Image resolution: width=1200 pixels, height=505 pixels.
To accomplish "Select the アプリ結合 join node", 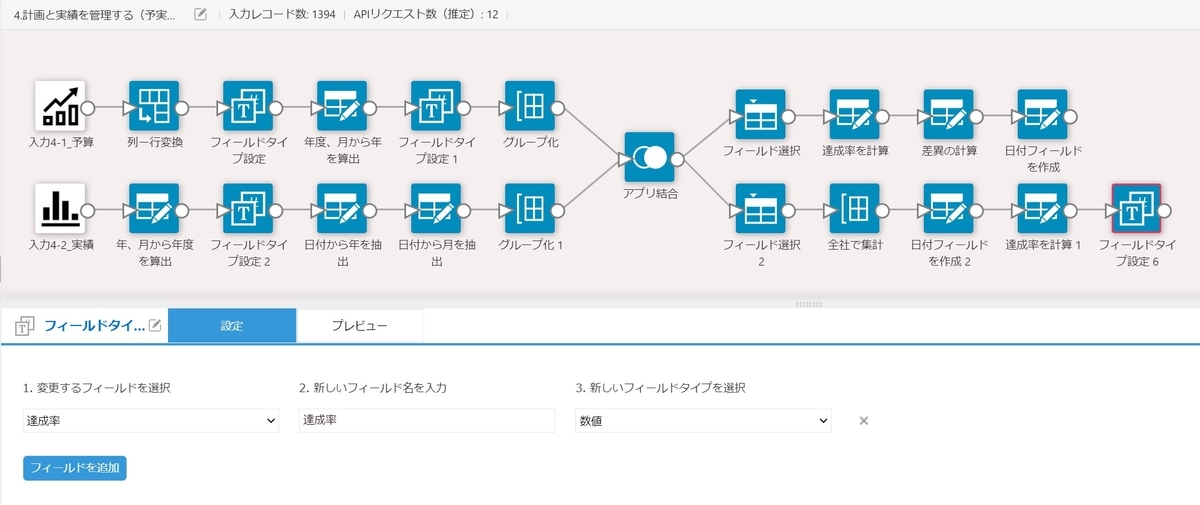I will pos(649,157).
